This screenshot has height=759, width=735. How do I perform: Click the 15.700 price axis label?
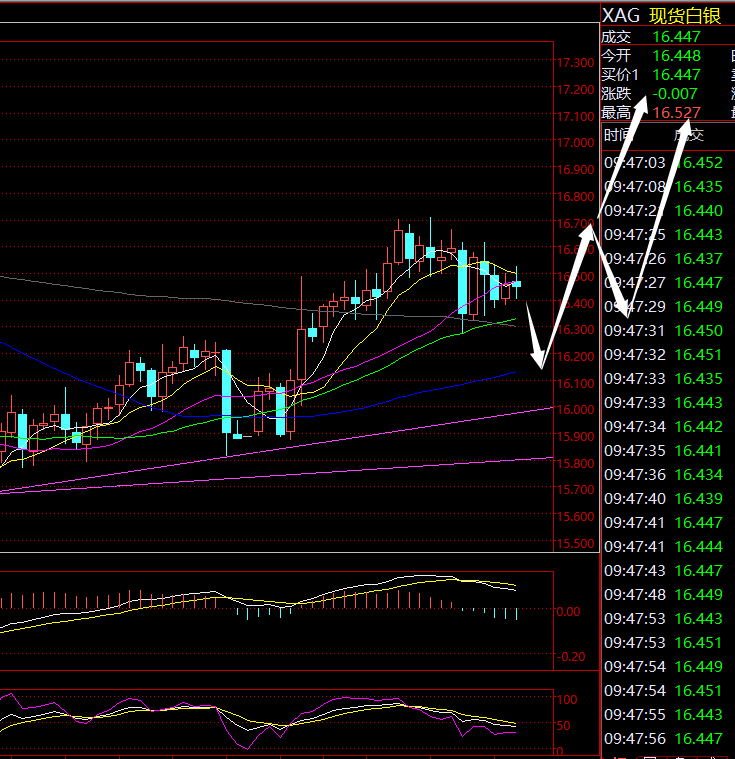coord(575,490)
